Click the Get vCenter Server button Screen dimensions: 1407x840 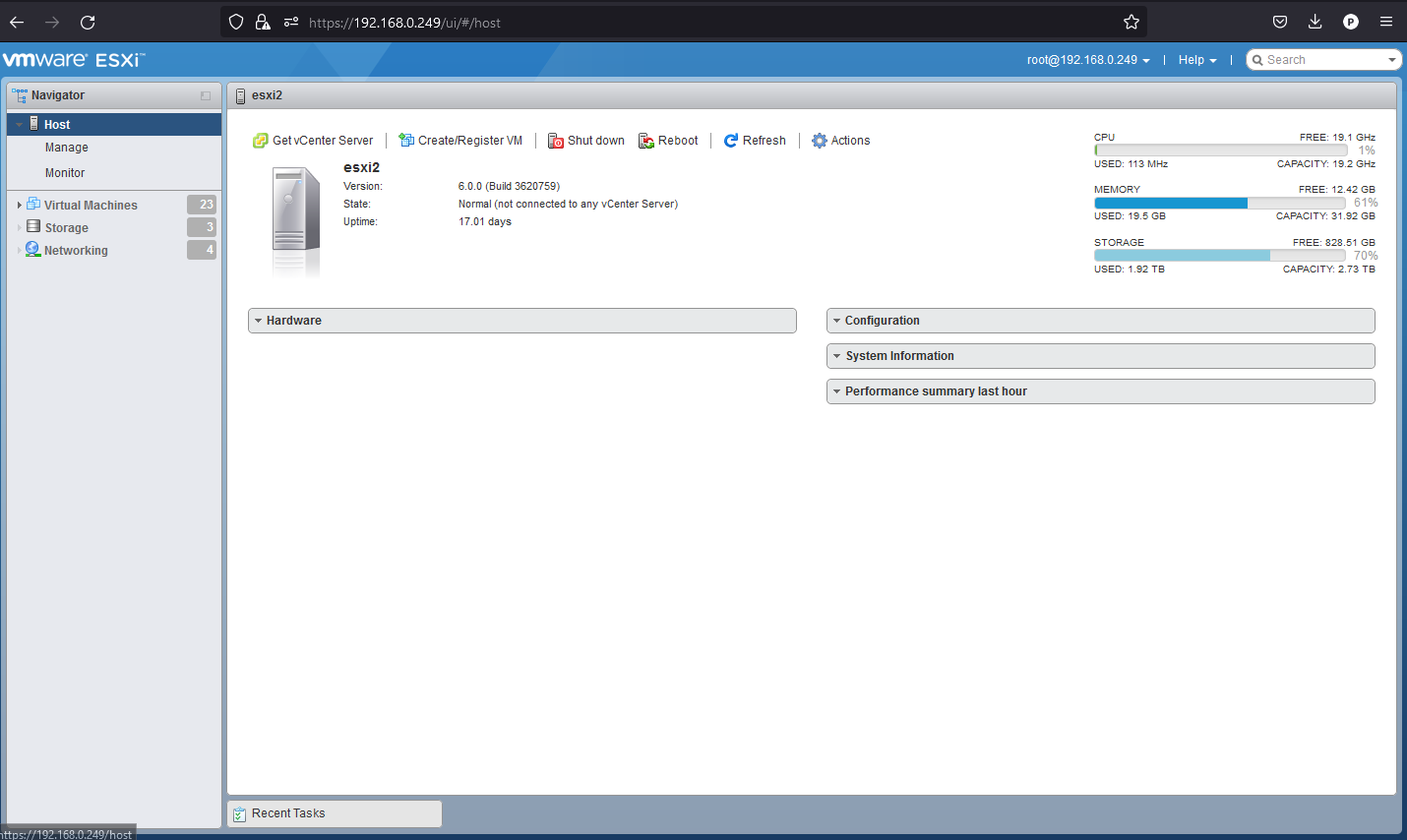coord(313,141)
